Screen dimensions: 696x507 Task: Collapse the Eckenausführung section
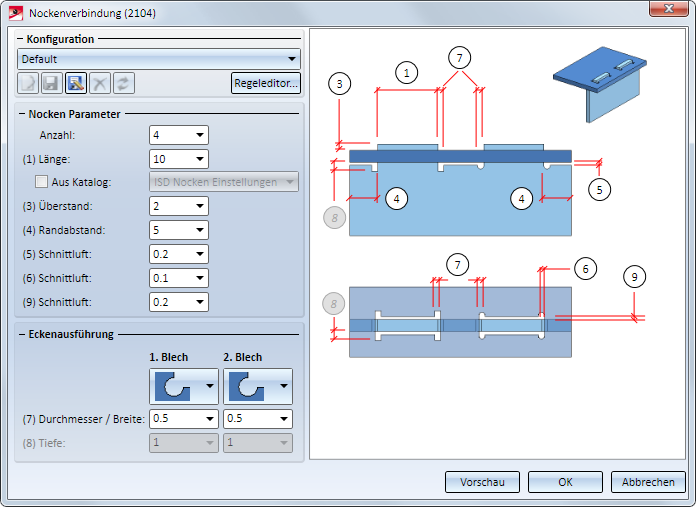(22, 334)
